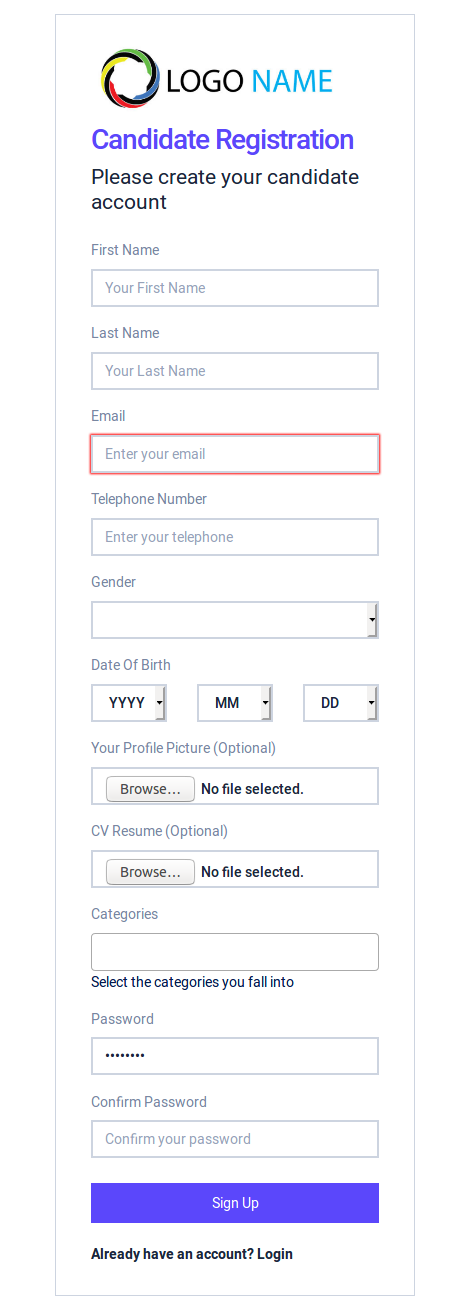Screen dimensions: 474x1310
Task: Click the Telephone Number input
Action: pyautogui.click(x=235, y=537)
